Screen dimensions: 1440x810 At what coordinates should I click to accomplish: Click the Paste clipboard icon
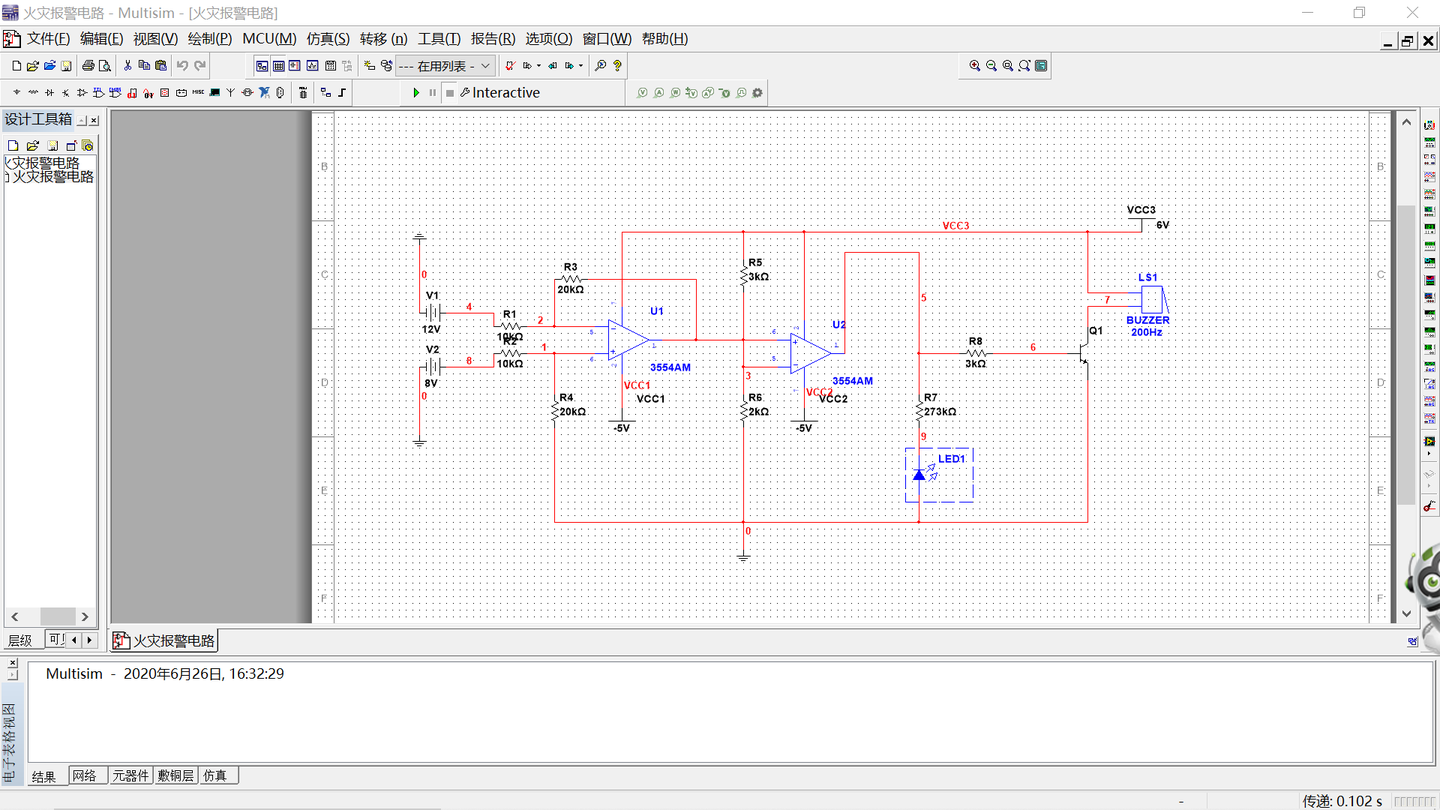(x=161, y=66)
